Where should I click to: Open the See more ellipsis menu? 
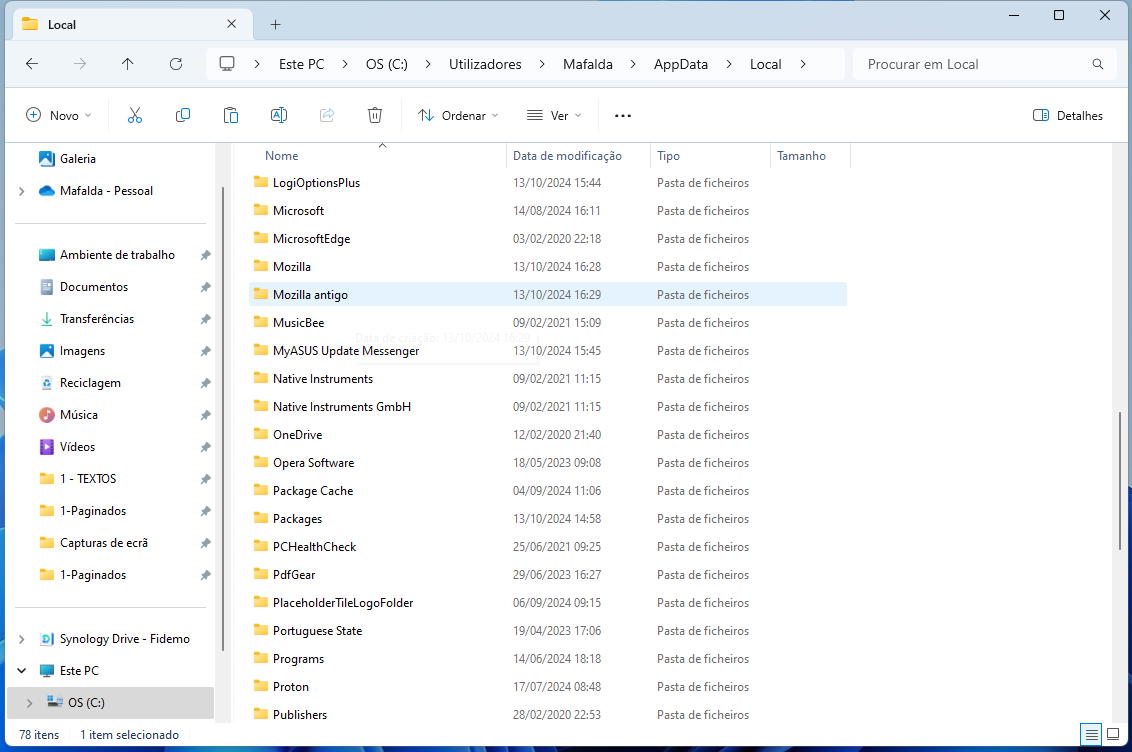(622, 115)
